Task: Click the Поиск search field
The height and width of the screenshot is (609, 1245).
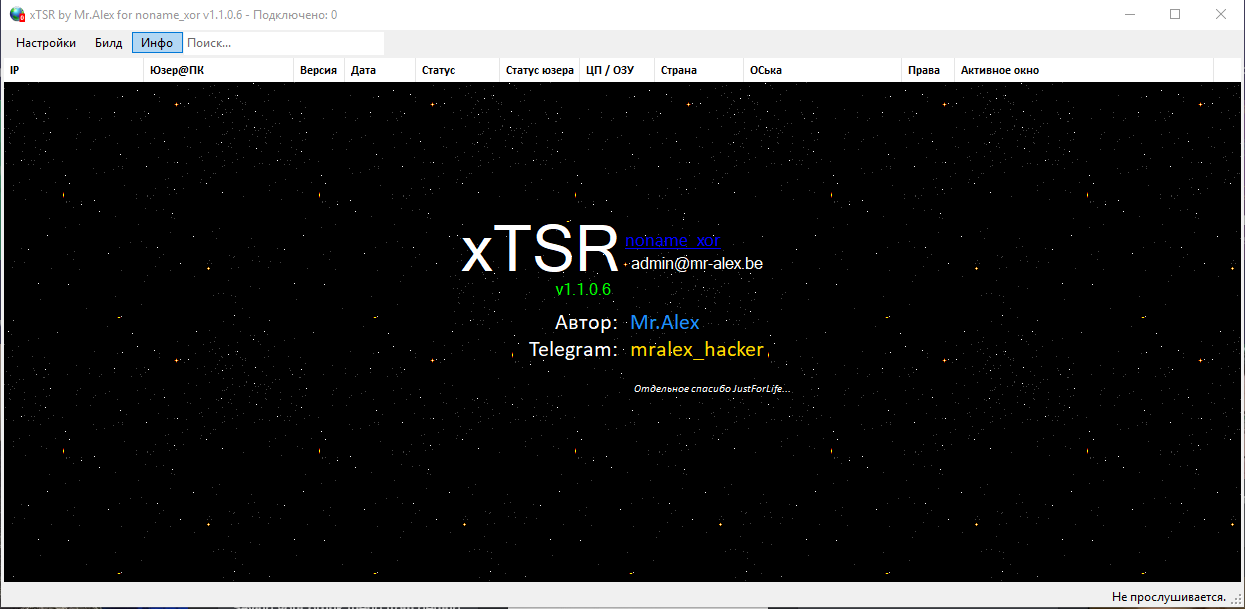Action: [x=283, y=43]
